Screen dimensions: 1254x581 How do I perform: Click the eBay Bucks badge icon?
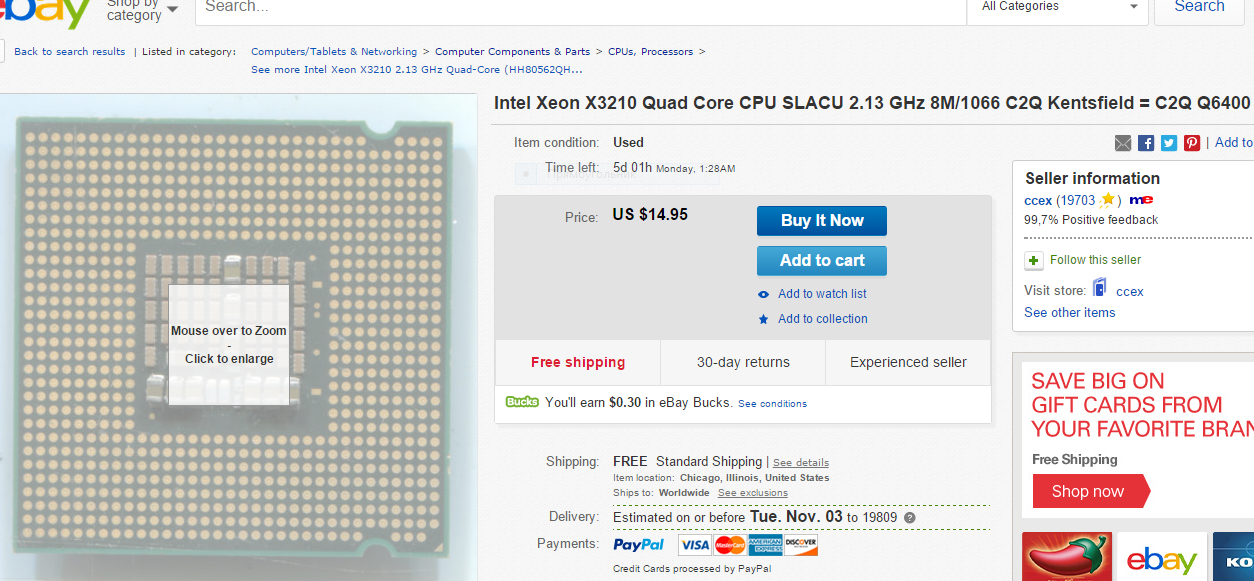[522, 402]
